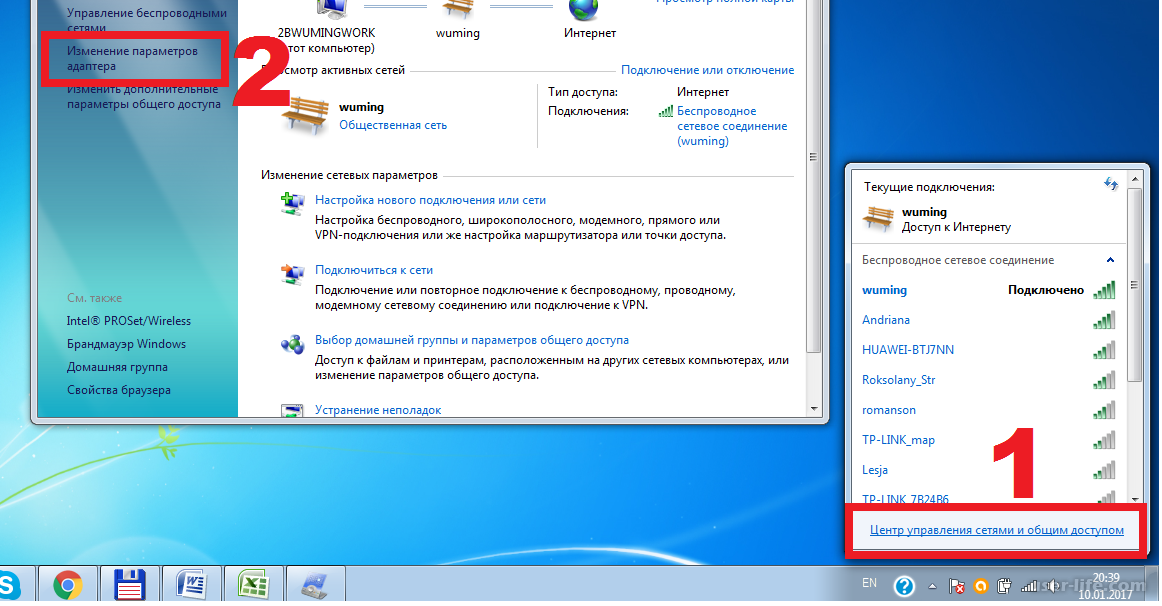Open Беспроводное сетевое соединение (wuming) link
The image size is (1162, 606).
(x=732, y=126)
